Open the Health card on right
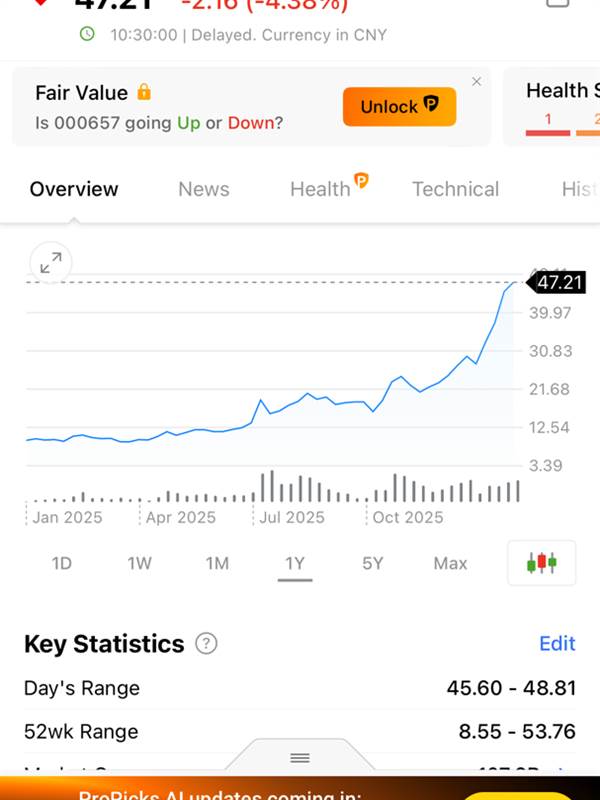 [555, 105]
